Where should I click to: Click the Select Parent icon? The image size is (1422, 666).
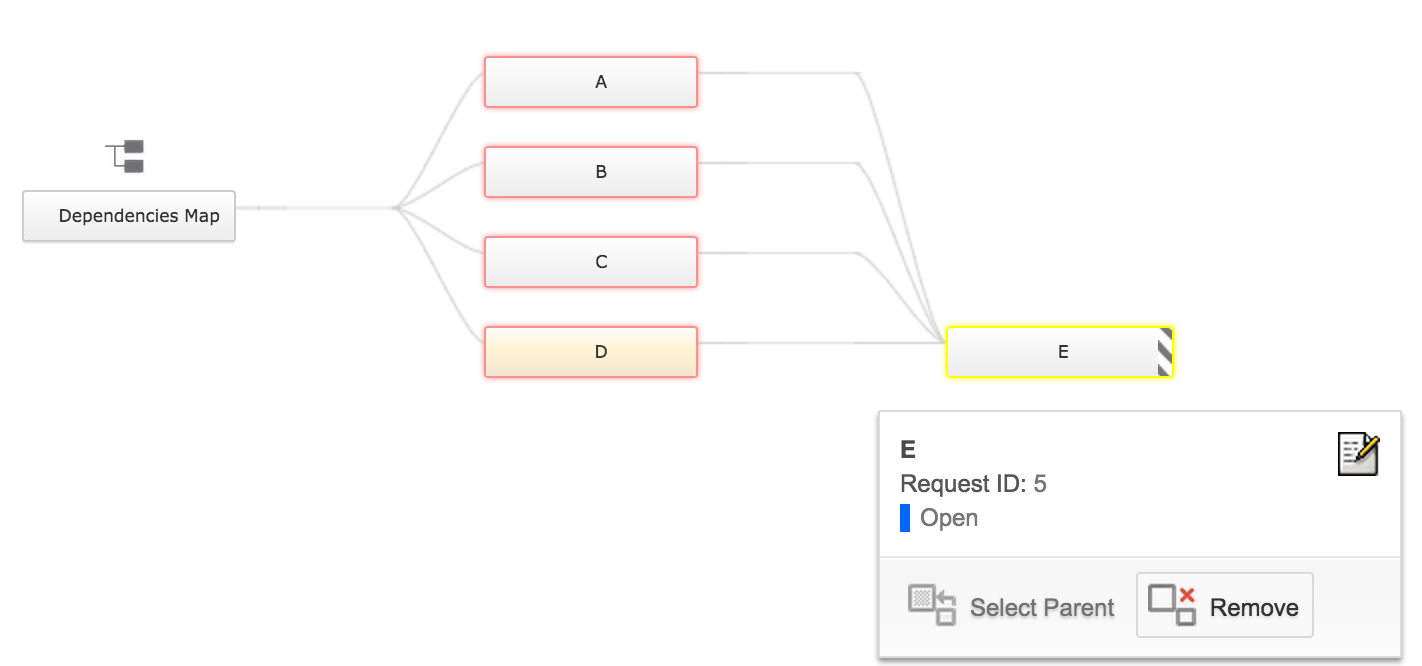pos(931,606)
